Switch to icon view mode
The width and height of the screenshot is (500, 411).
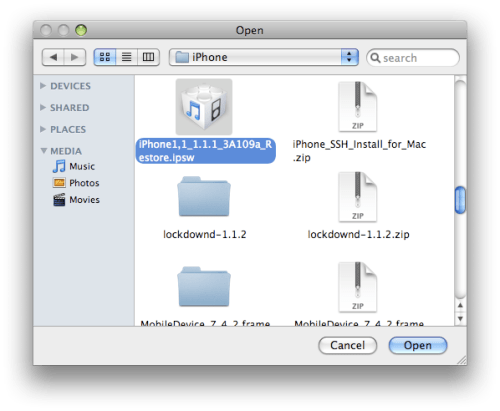pyautogui.click(x=105, y=57)
